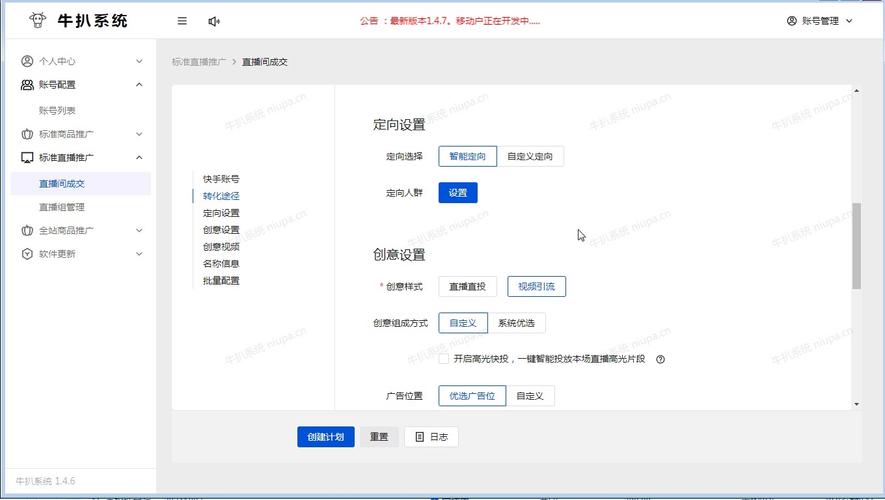Click the scrollbar up arrow
Viewport: 885px width, 500px height.
tap(856, 90)
